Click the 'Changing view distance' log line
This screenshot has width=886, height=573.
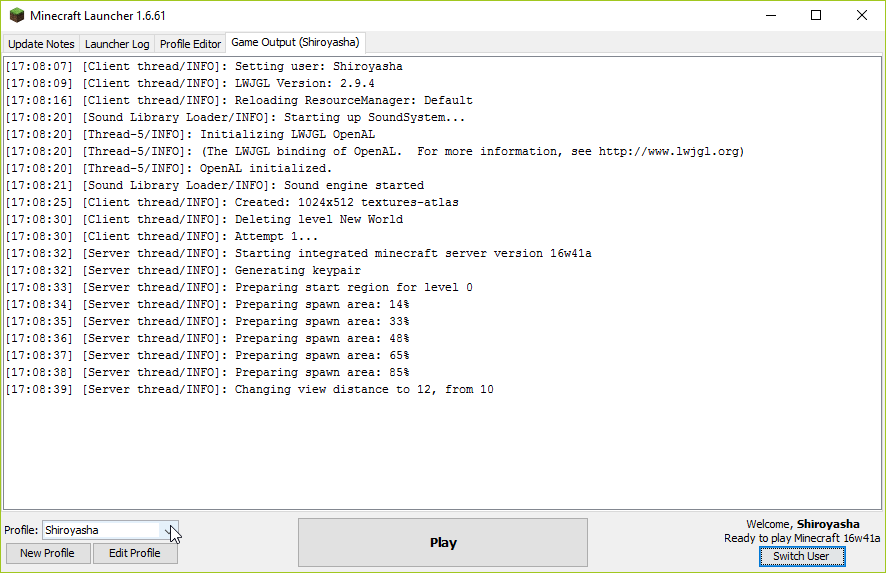coord(363,389)
